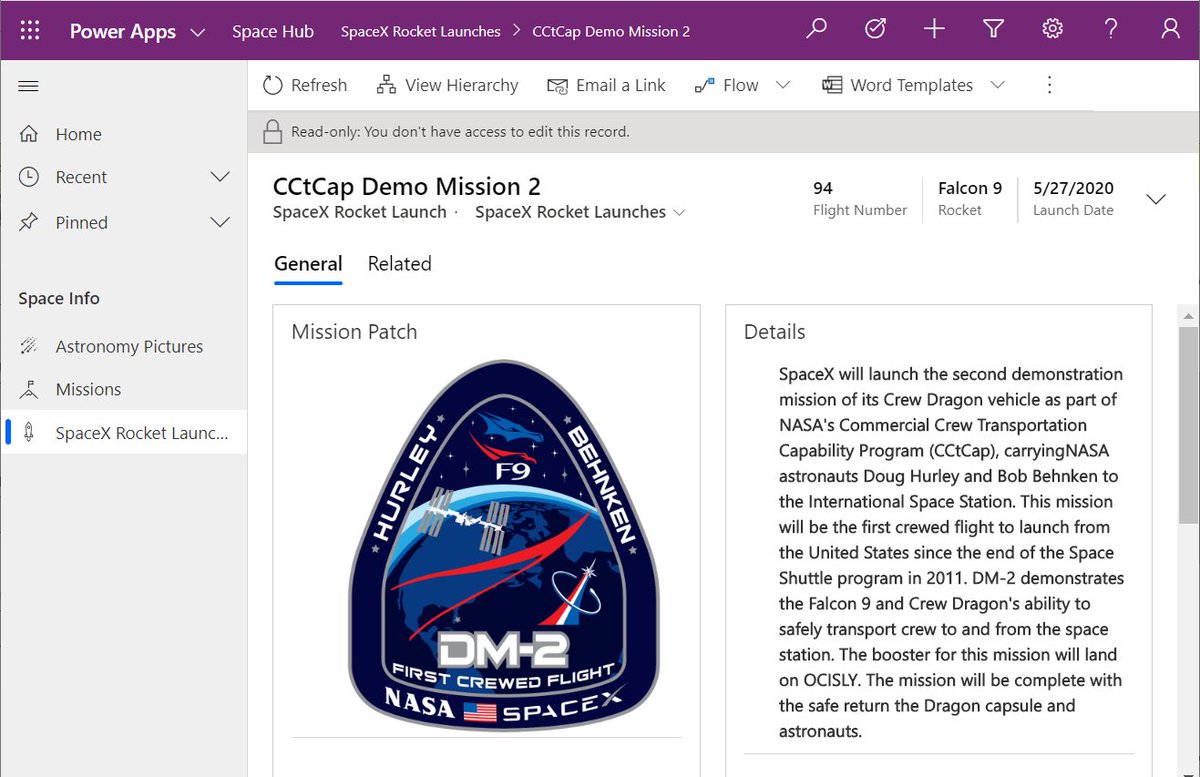This screenshot has height=777, width=1200.
Task: Open the task flow target icon
Action: [875, 30]
